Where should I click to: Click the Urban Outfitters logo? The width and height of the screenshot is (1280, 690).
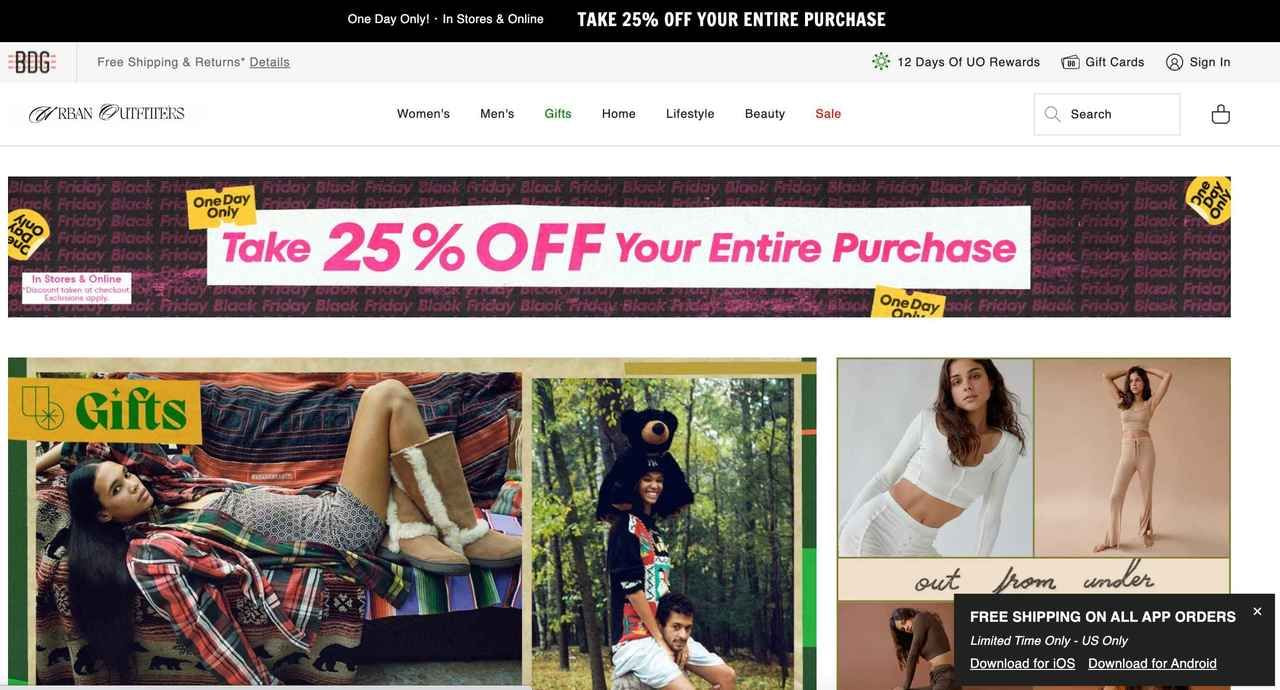click(x=107, y=113)
